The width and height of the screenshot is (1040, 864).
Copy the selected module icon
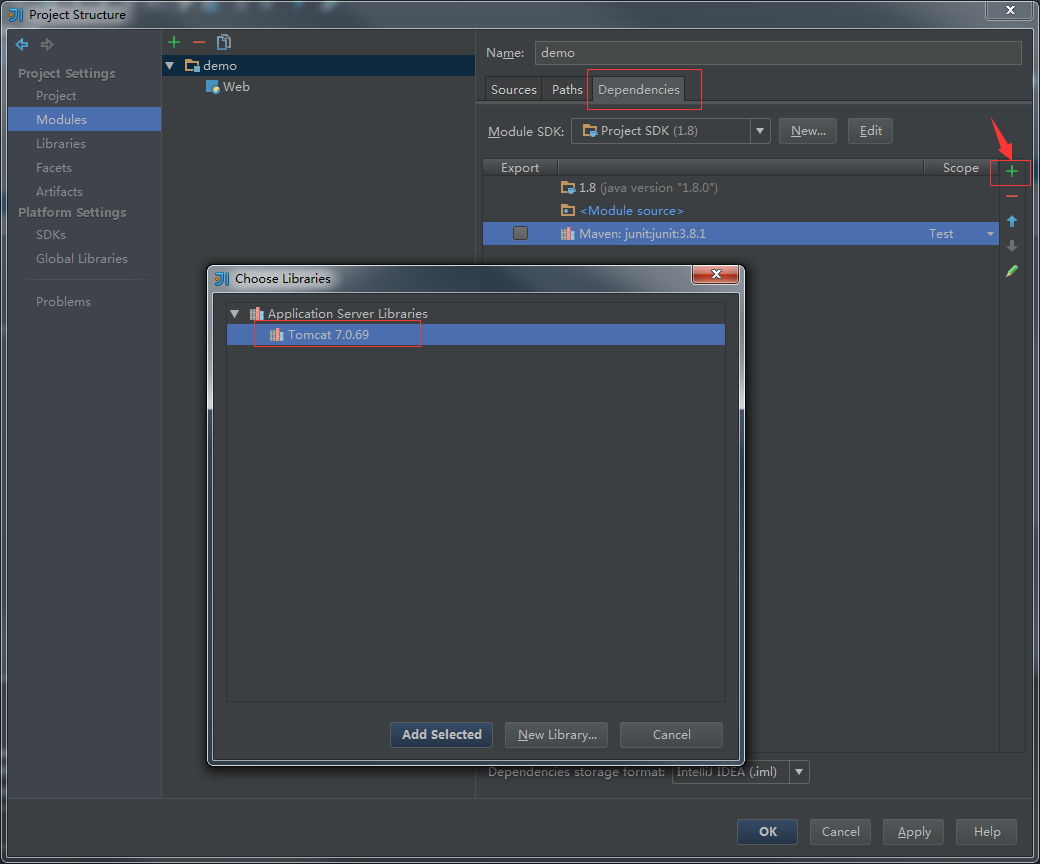point(224,42)
